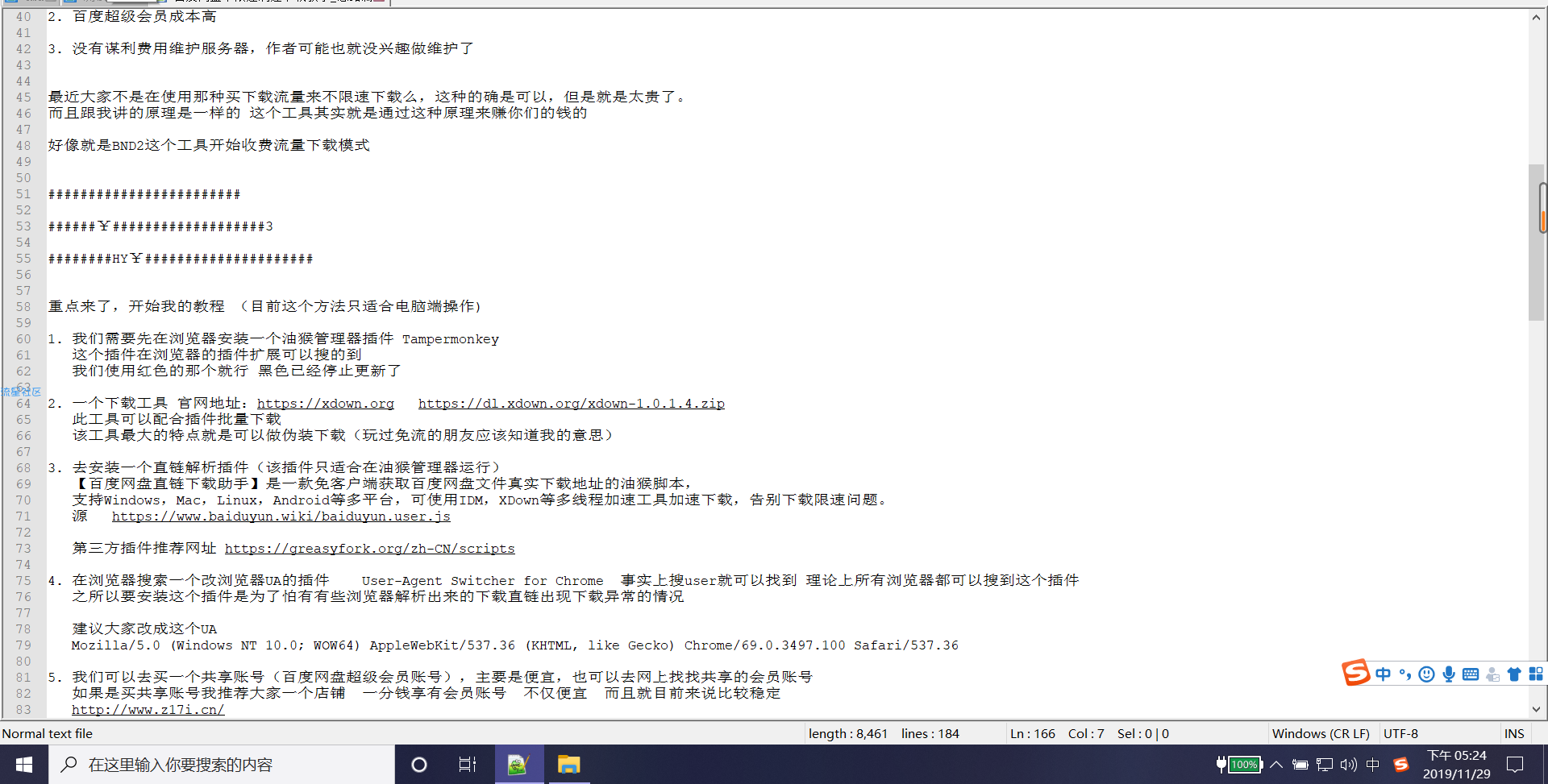The height and width of the screenshot is (784, 1548).
Task: Click the vertical scrollbar up arrow
Action: 1537,18
